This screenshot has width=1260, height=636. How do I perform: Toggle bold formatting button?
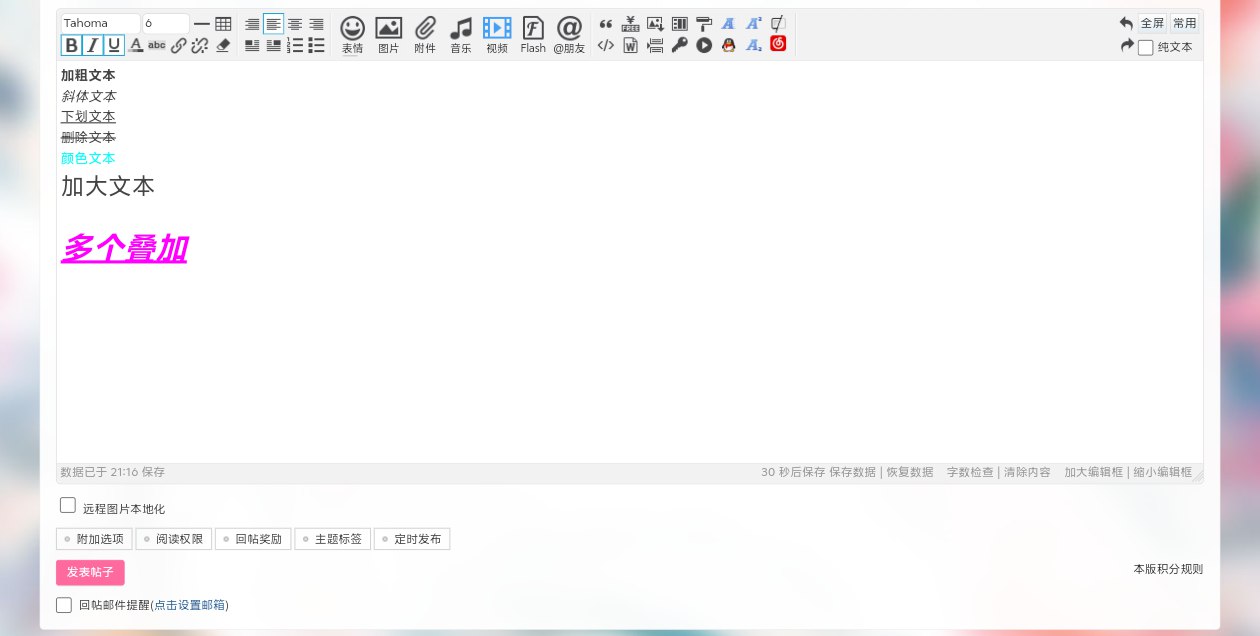[x=71, y=45]
